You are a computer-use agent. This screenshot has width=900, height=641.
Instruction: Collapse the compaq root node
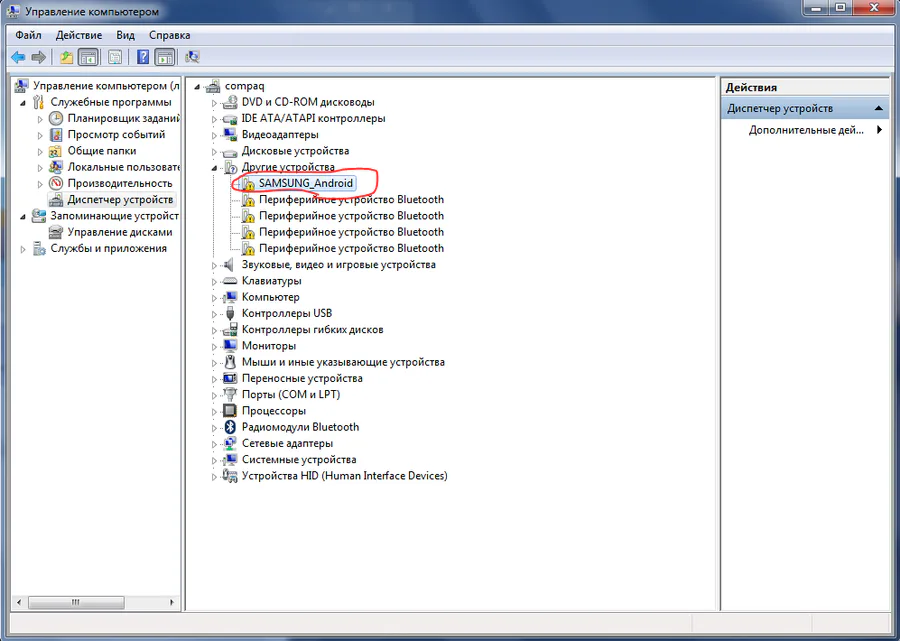[x=197, y=87]
